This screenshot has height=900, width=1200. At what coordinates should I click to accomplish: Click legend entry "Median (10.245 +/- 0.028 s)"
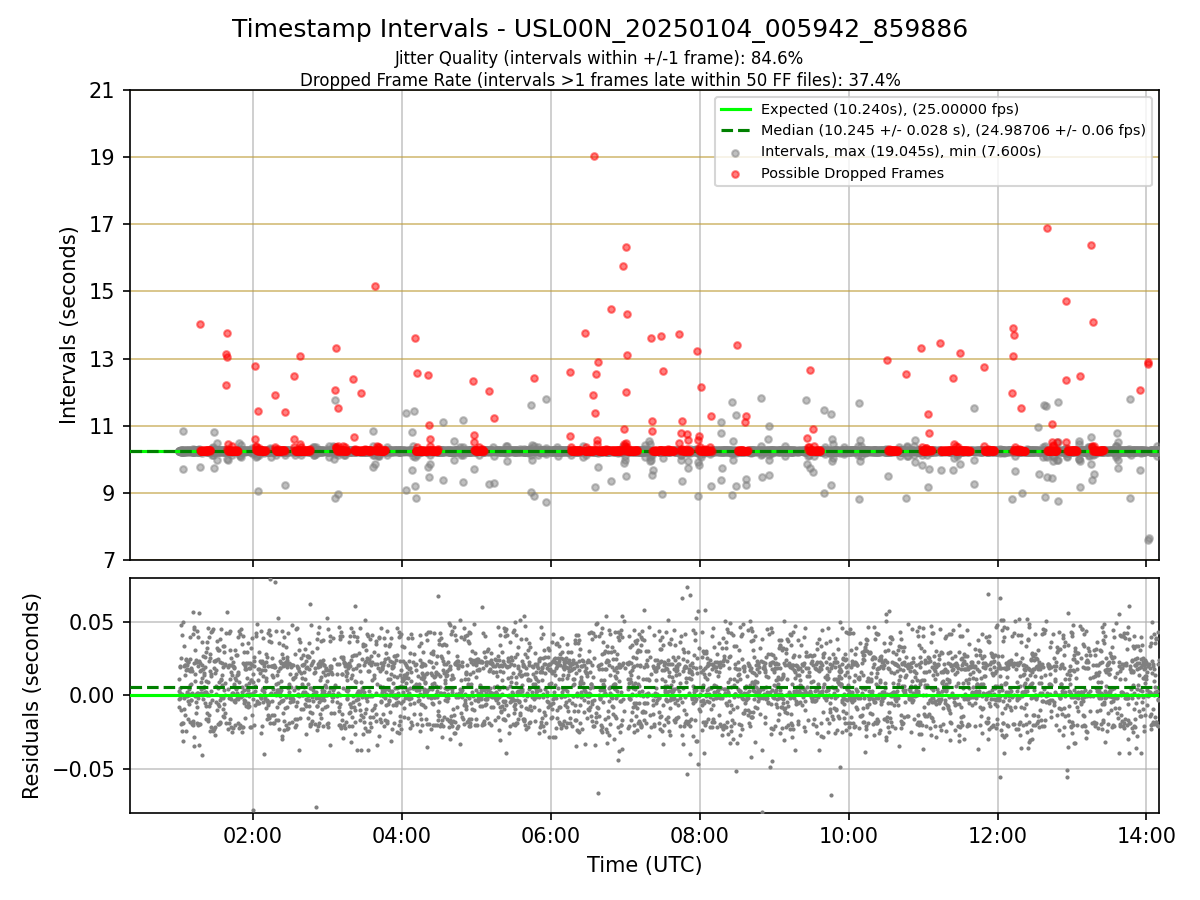click(953, 130)
